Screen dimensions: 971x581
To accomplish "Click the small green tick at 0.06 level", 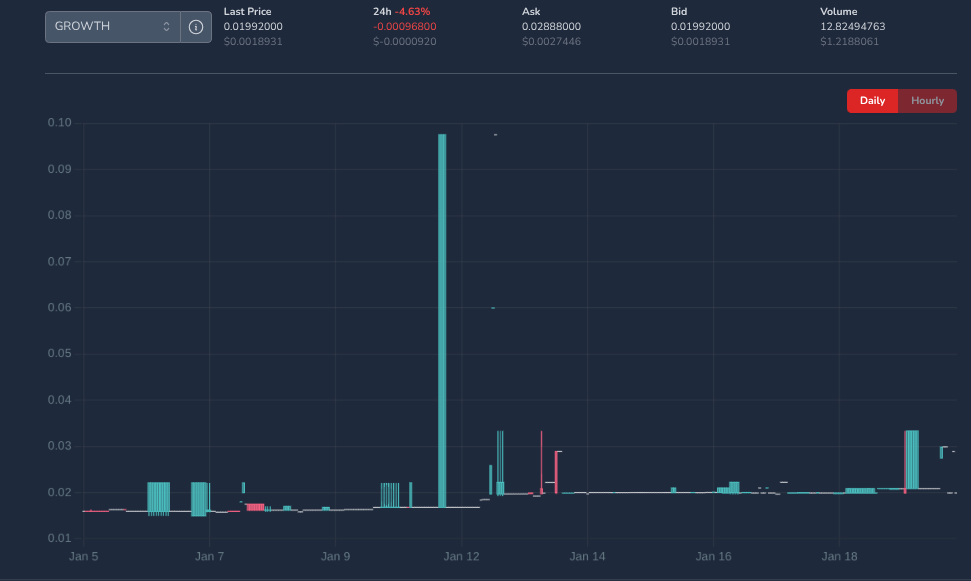I will 493,308.
